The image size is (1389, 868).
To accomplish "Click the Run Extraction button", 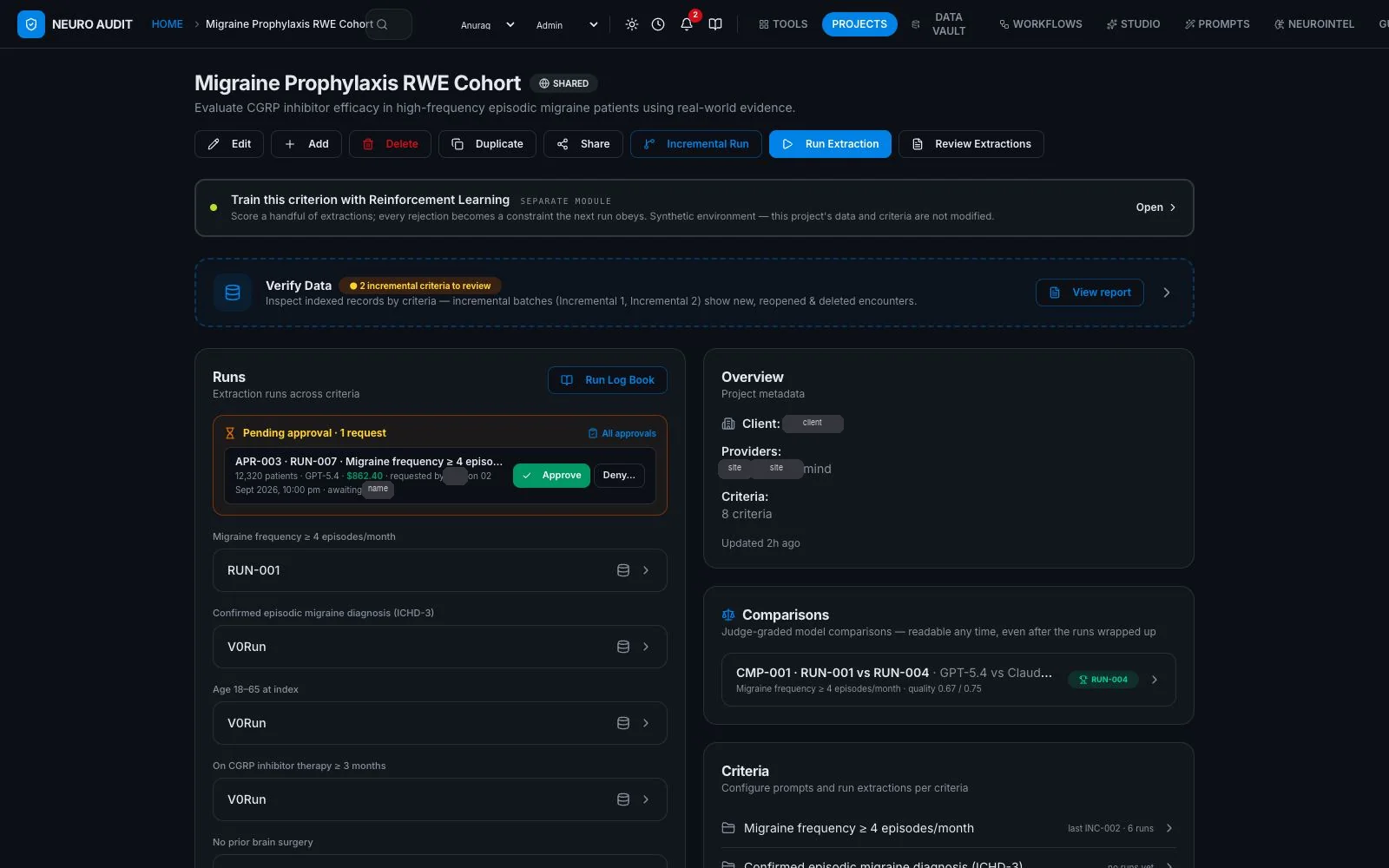I will point(830,144).
